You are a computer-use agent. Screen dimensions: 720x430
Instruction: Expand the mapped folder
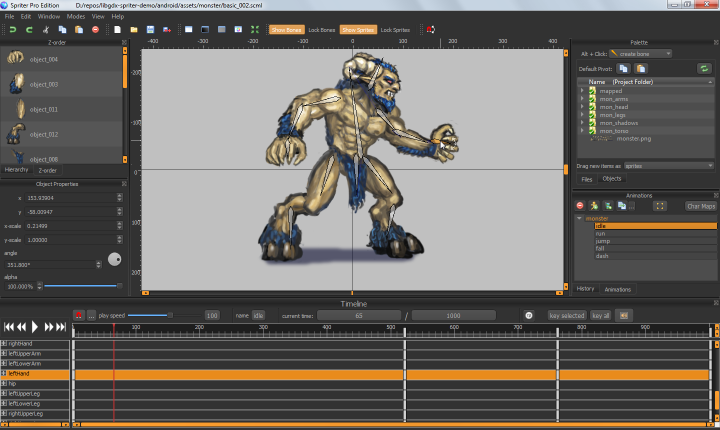coord(582,91)
